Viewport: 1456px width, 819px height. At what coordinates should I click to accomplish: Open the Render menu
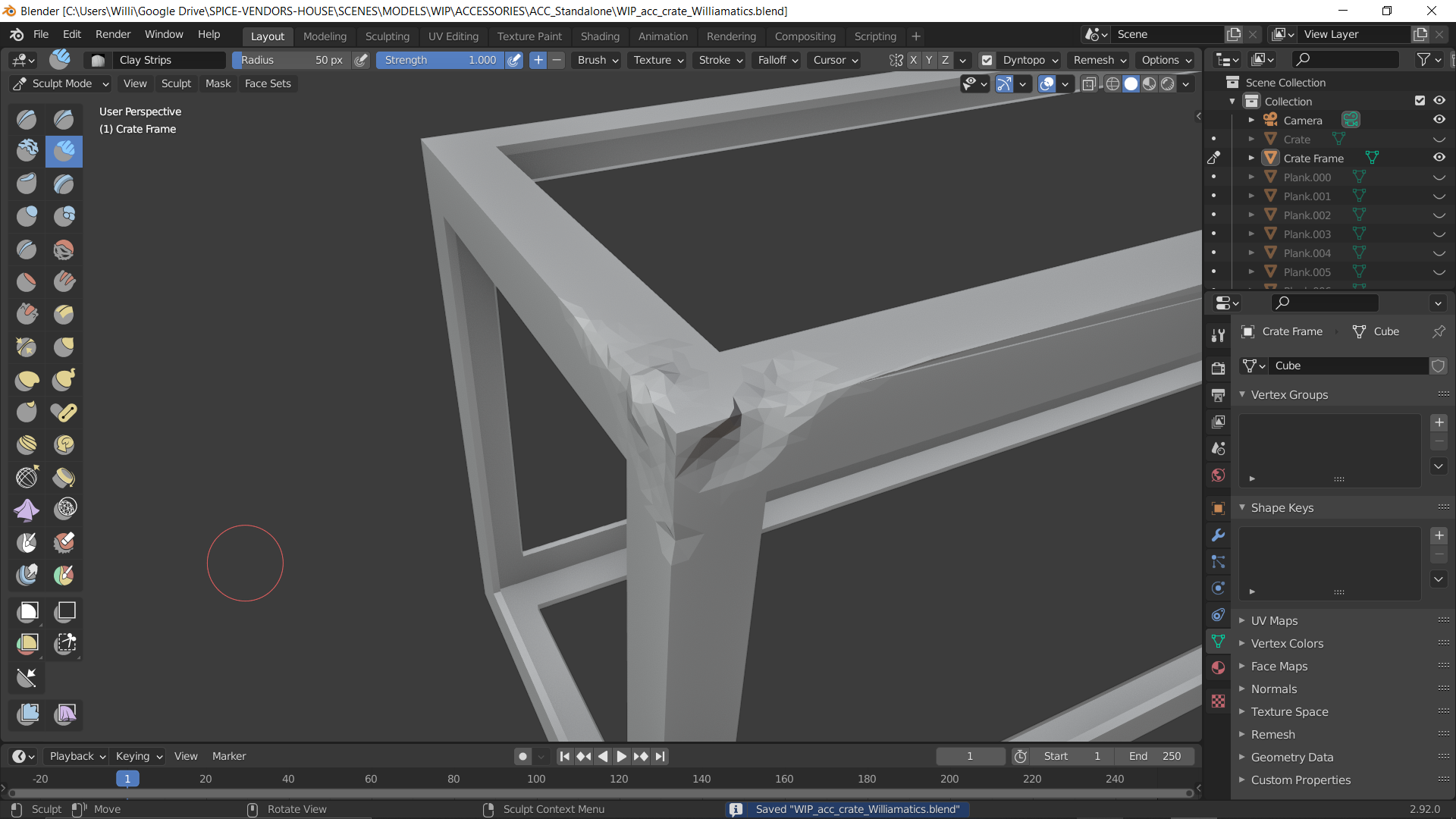pos(112,34)
